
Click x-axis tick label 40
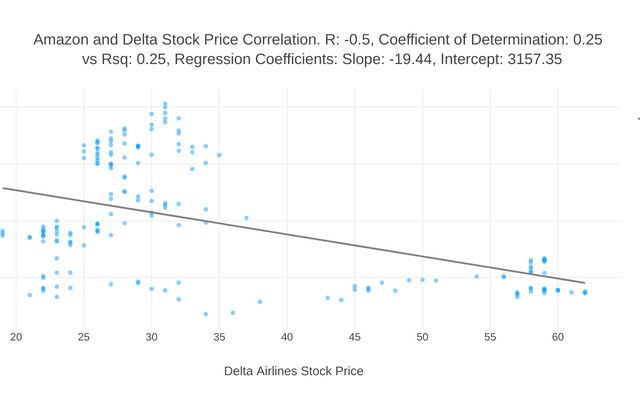coord(287,337)
